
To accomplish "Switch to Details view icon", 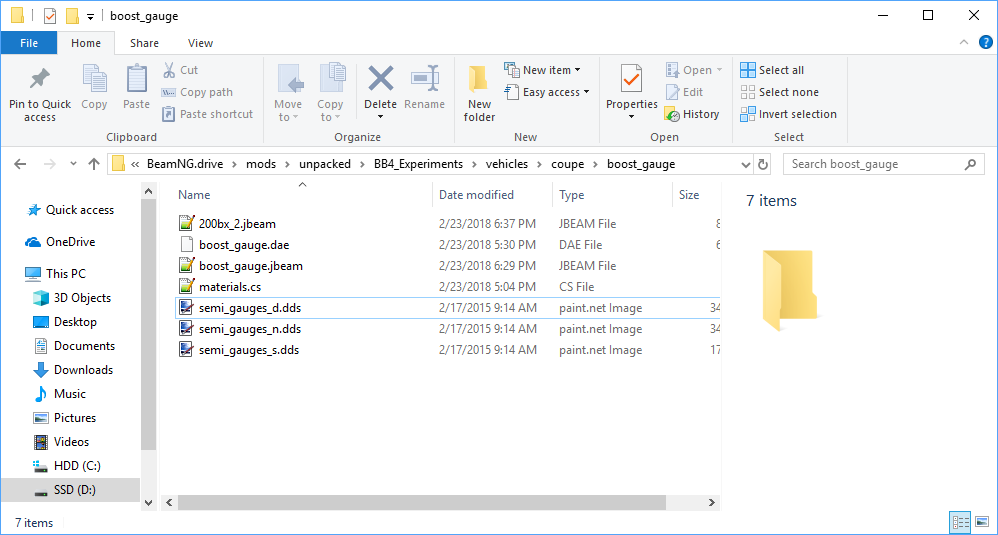I will (x=960, y=522).
